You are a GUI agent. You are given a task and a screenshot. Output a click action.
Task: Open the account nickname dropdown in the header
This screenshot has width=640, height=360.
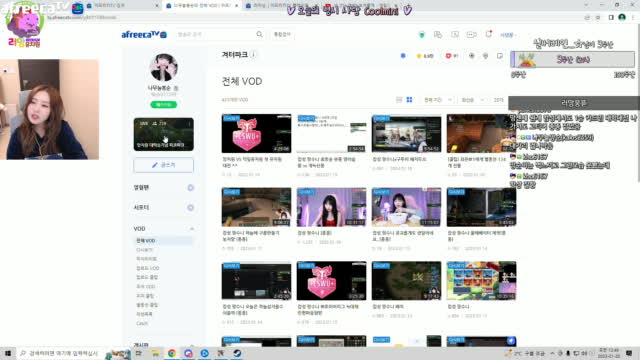(x=508, y=35)
